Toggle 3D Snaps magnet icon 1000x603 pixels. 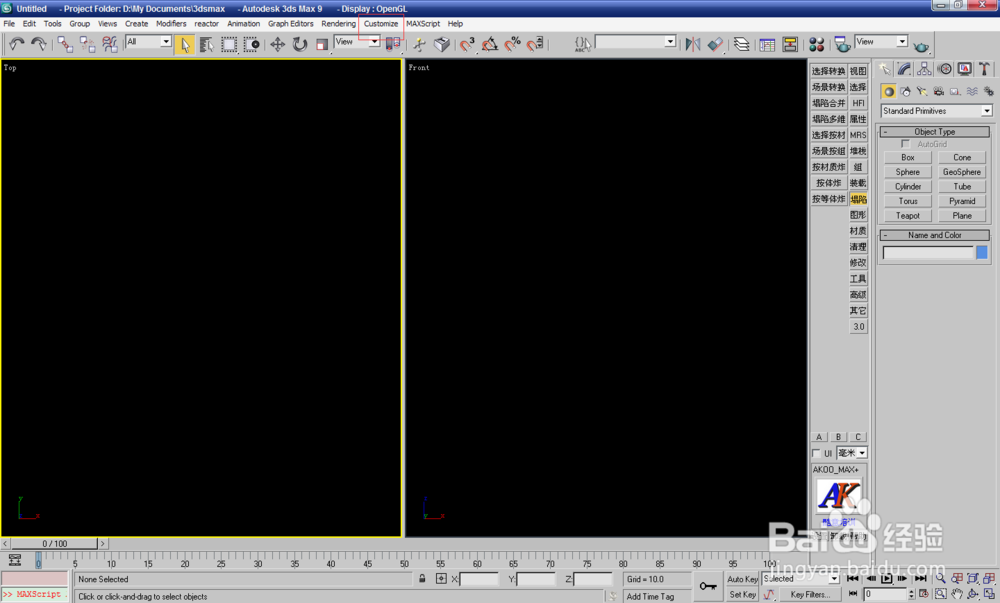click(467, 44)
